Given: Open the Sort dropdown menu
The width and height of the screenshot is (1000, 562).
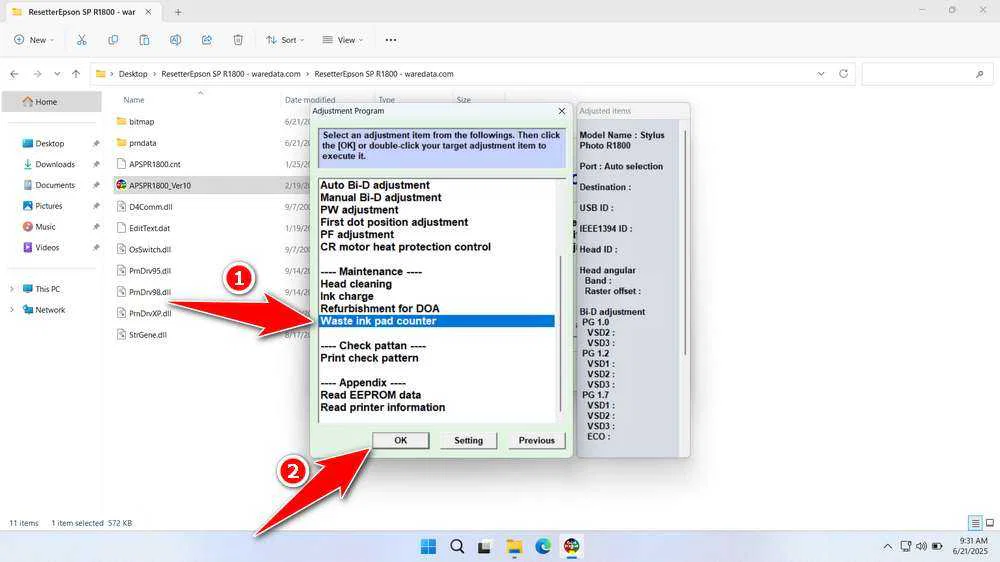Looking at the screenshot, I should tap(286, 40).
